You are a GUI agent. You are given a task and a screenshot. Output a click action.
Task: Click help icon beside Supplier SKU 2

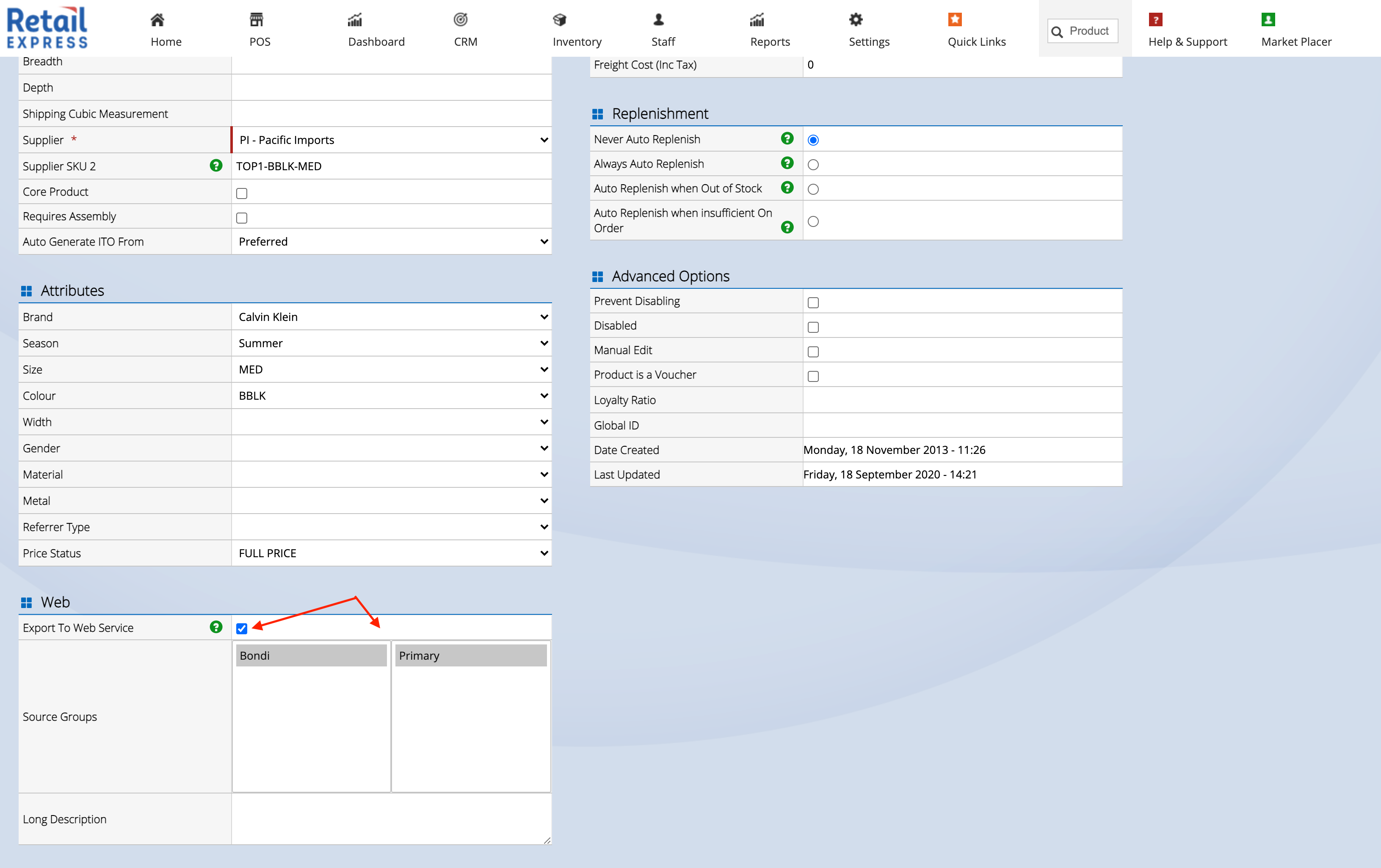click(215, 166)
